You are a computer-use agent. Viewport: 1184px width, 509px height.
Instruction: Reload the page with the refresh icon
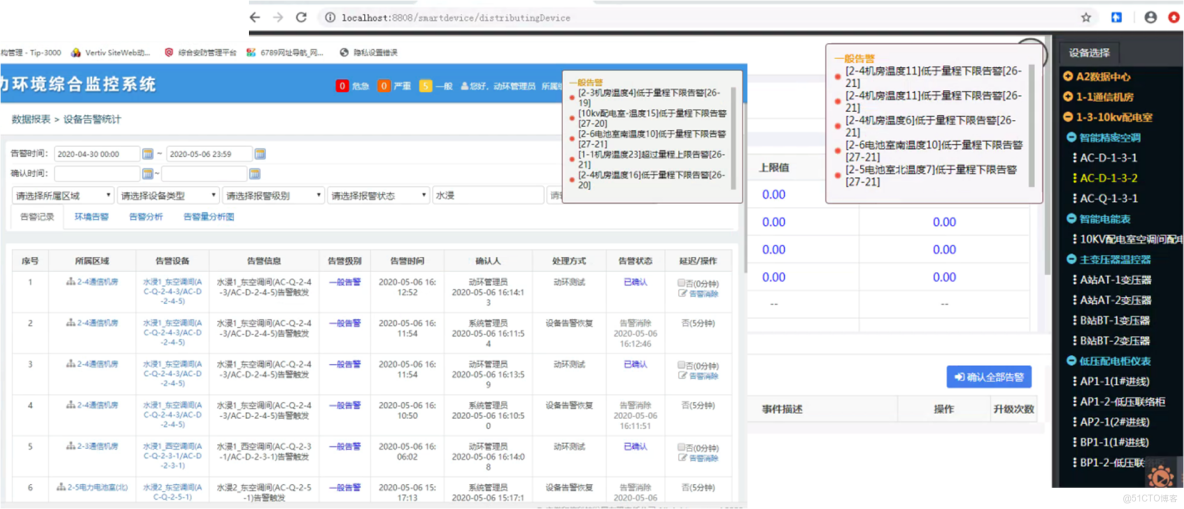tap(301, 17)
